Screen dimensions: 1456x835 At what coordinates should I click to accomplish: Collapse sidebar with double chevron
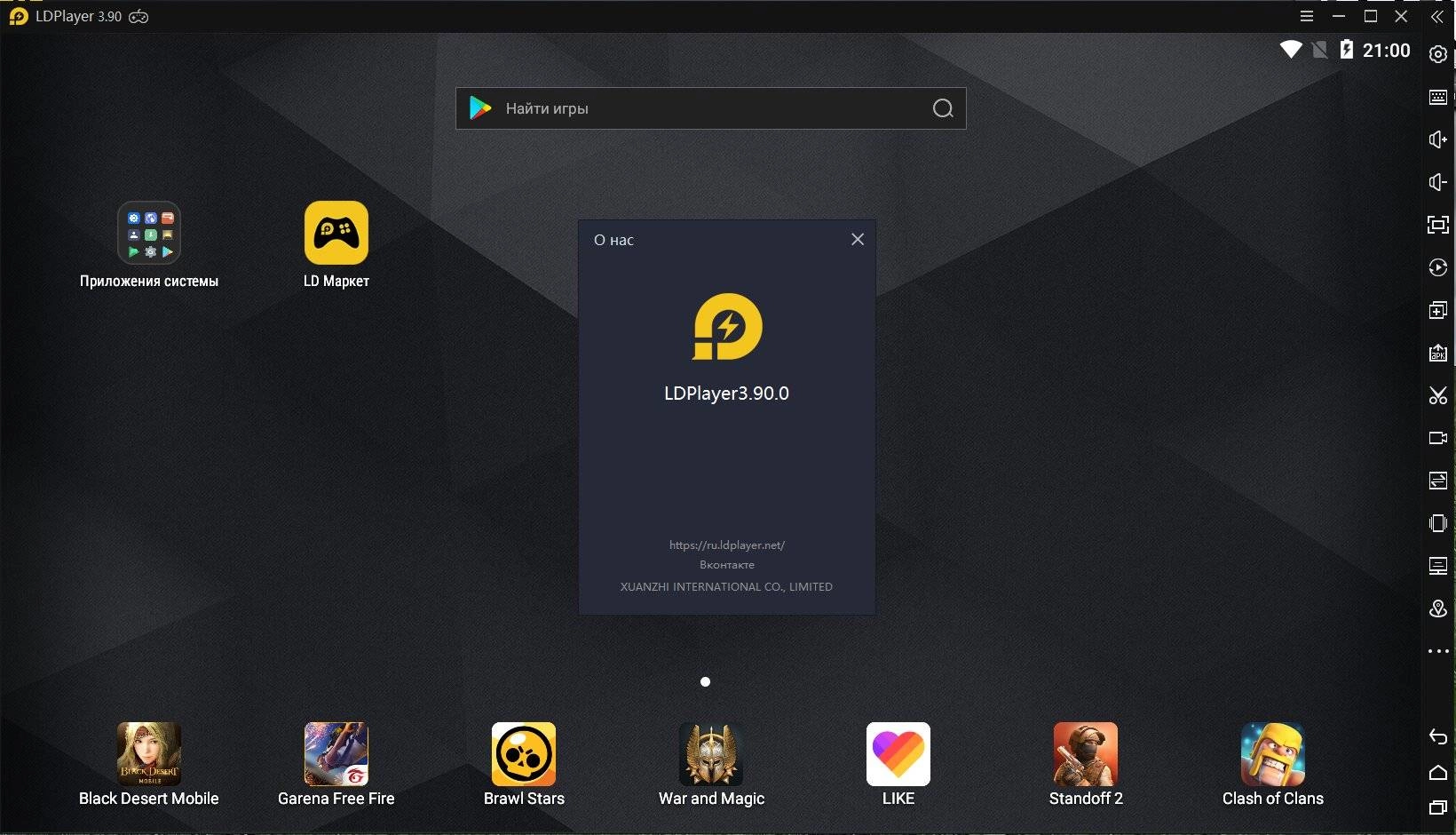click(x=1437, y=17)
